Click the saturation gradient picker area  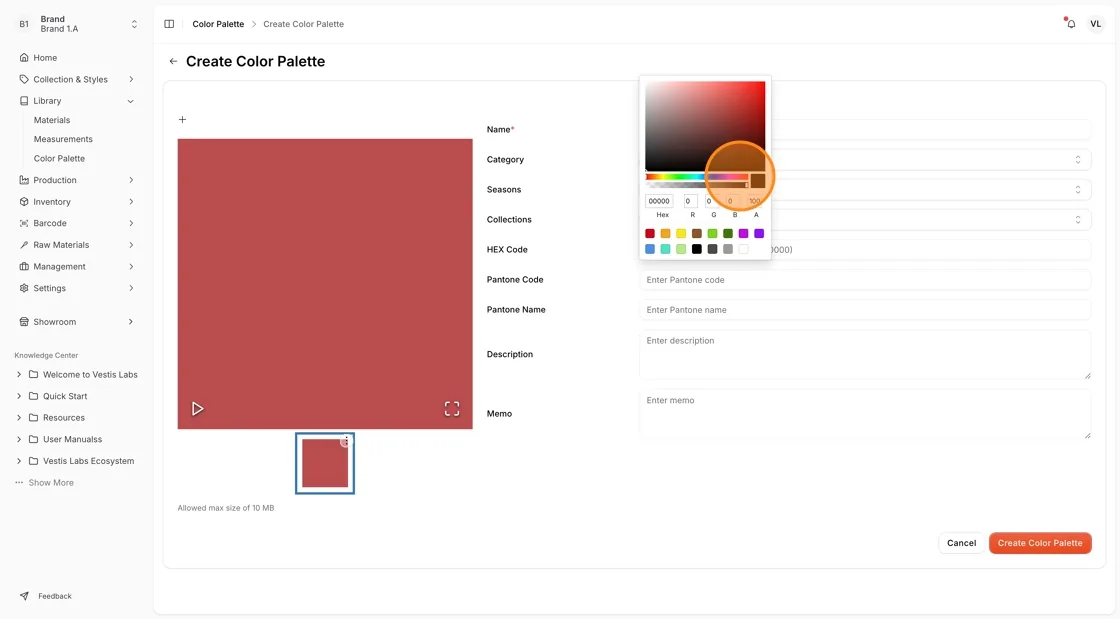(705, 126)
